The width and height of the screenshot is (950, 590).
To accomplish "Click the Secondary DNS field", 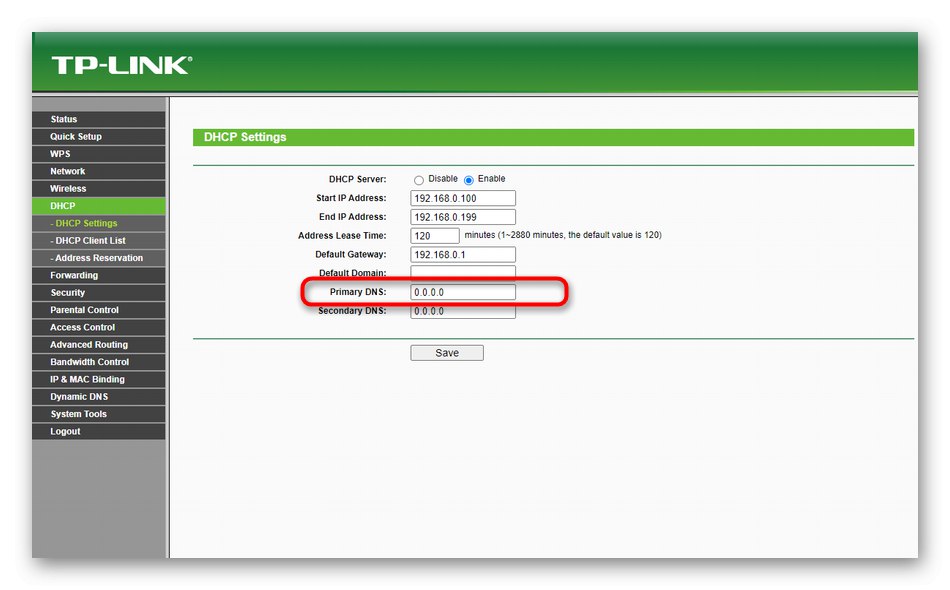I will tap(463, 311).
